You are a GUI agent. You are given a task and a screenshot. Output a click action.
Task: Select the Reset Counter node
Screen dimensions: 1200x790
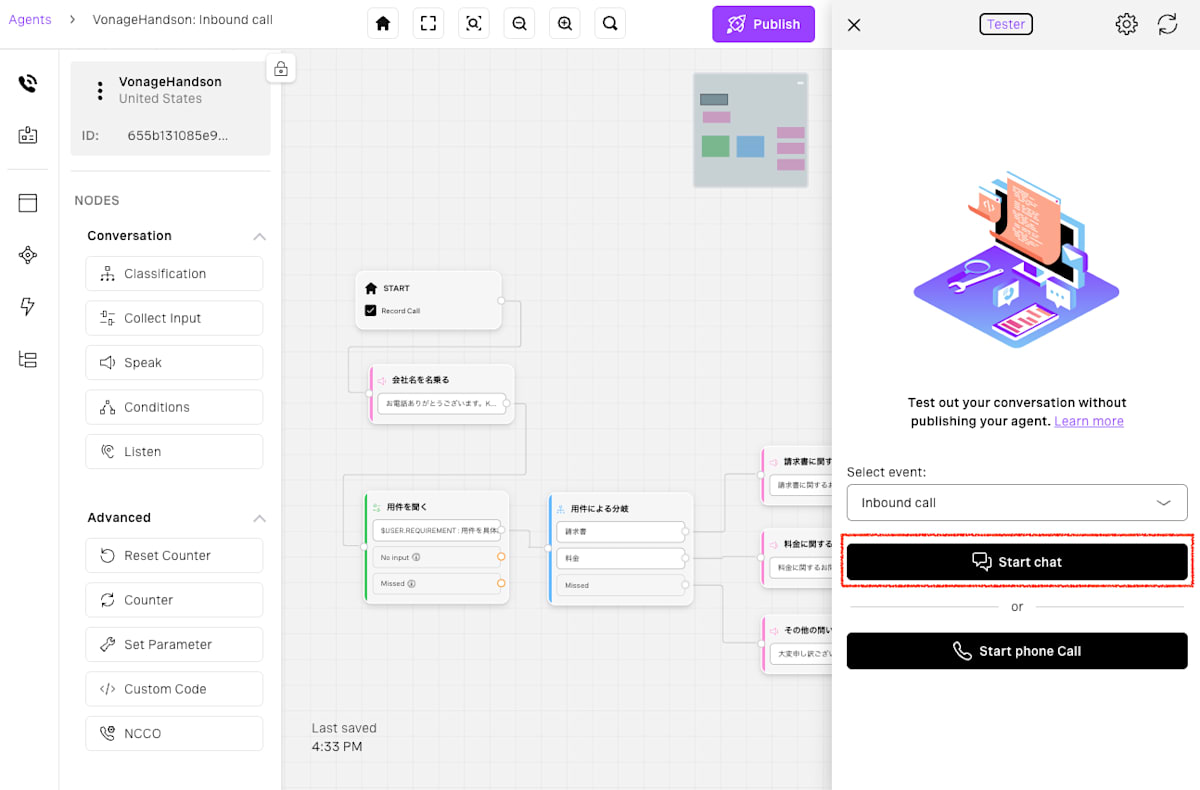tap(174, 556)
